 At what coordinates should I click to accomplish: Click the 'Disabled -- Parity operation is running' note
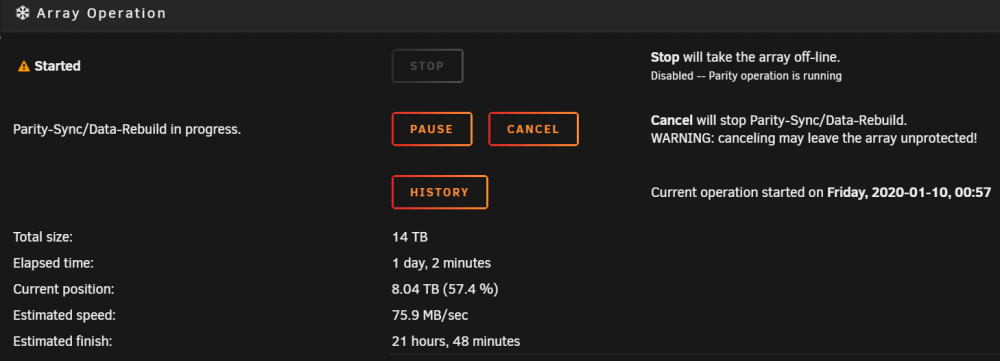tap(746, 77)
